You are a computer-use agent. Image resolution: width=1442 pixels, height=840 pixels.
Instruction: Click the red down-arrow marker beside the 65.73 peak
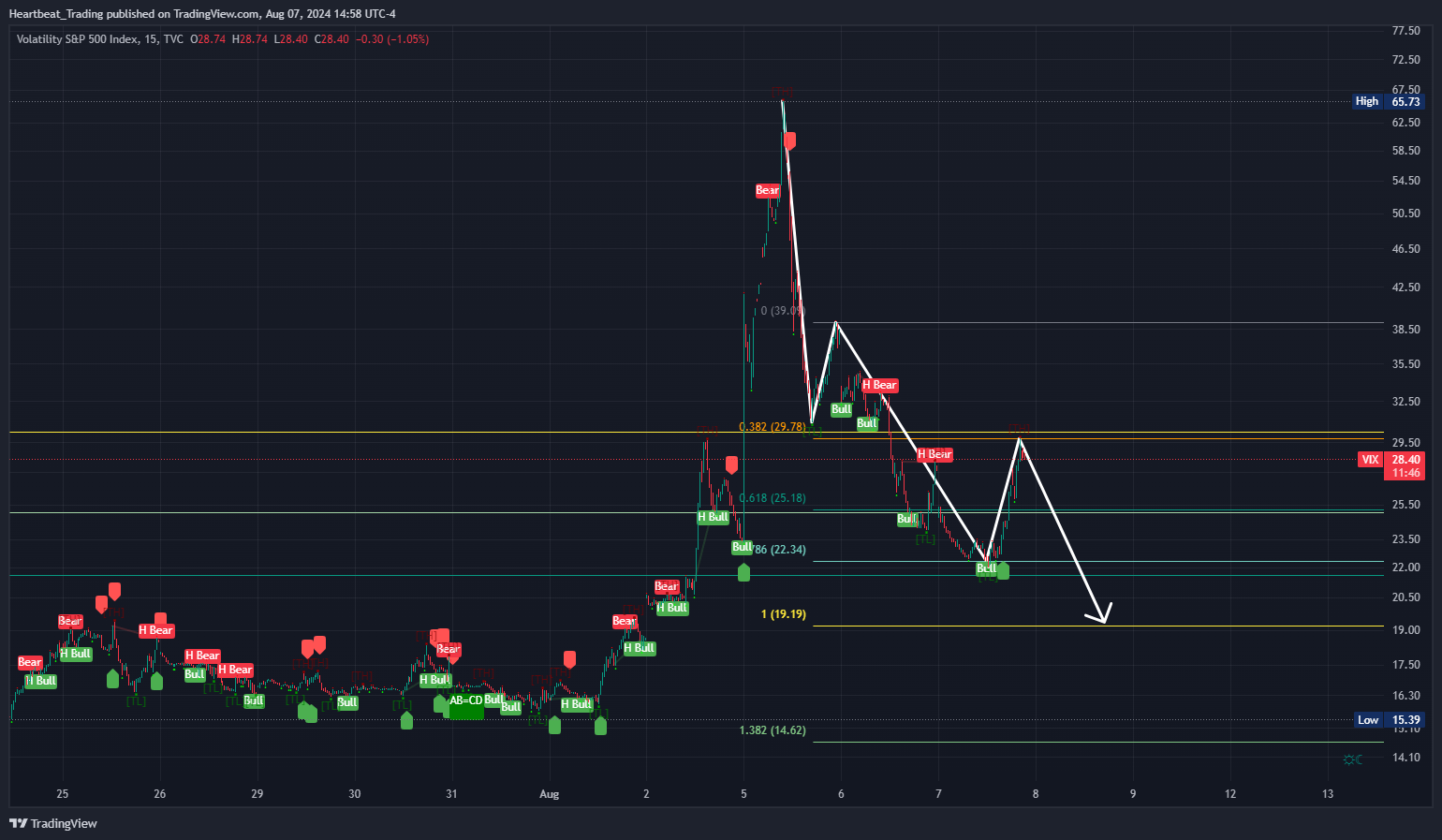coord(790,140)
